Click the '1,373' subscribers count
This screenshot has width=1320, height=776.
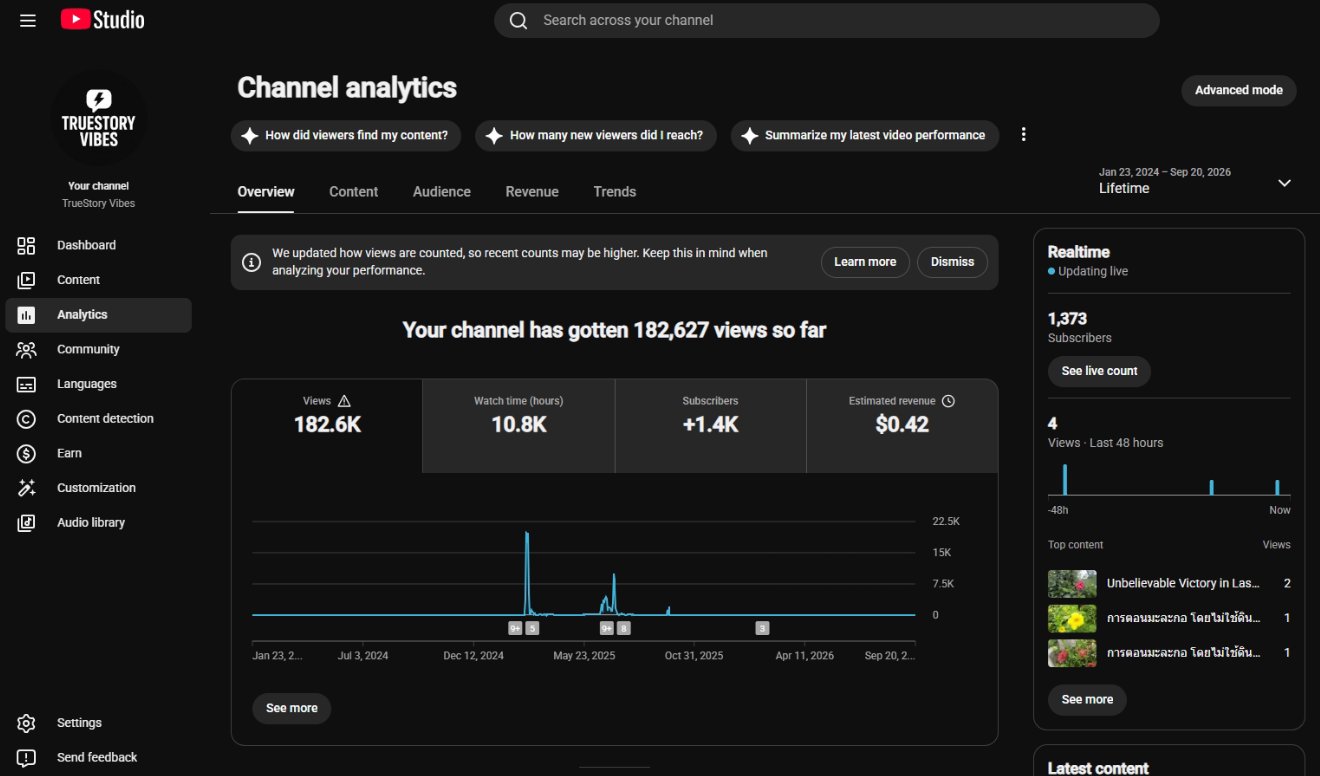click(1067, 319)
